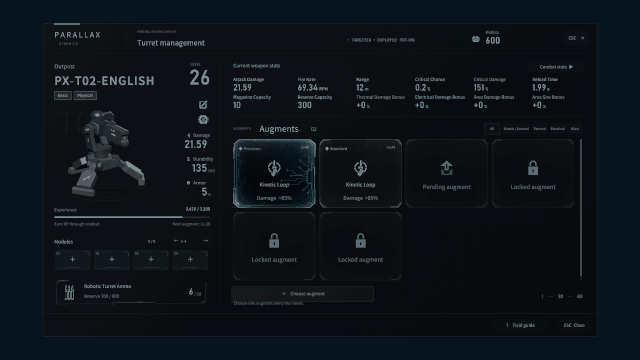This screenshot has height=360, width=640.
Task: Add a module to the third module slot
Action: [151, 260]
